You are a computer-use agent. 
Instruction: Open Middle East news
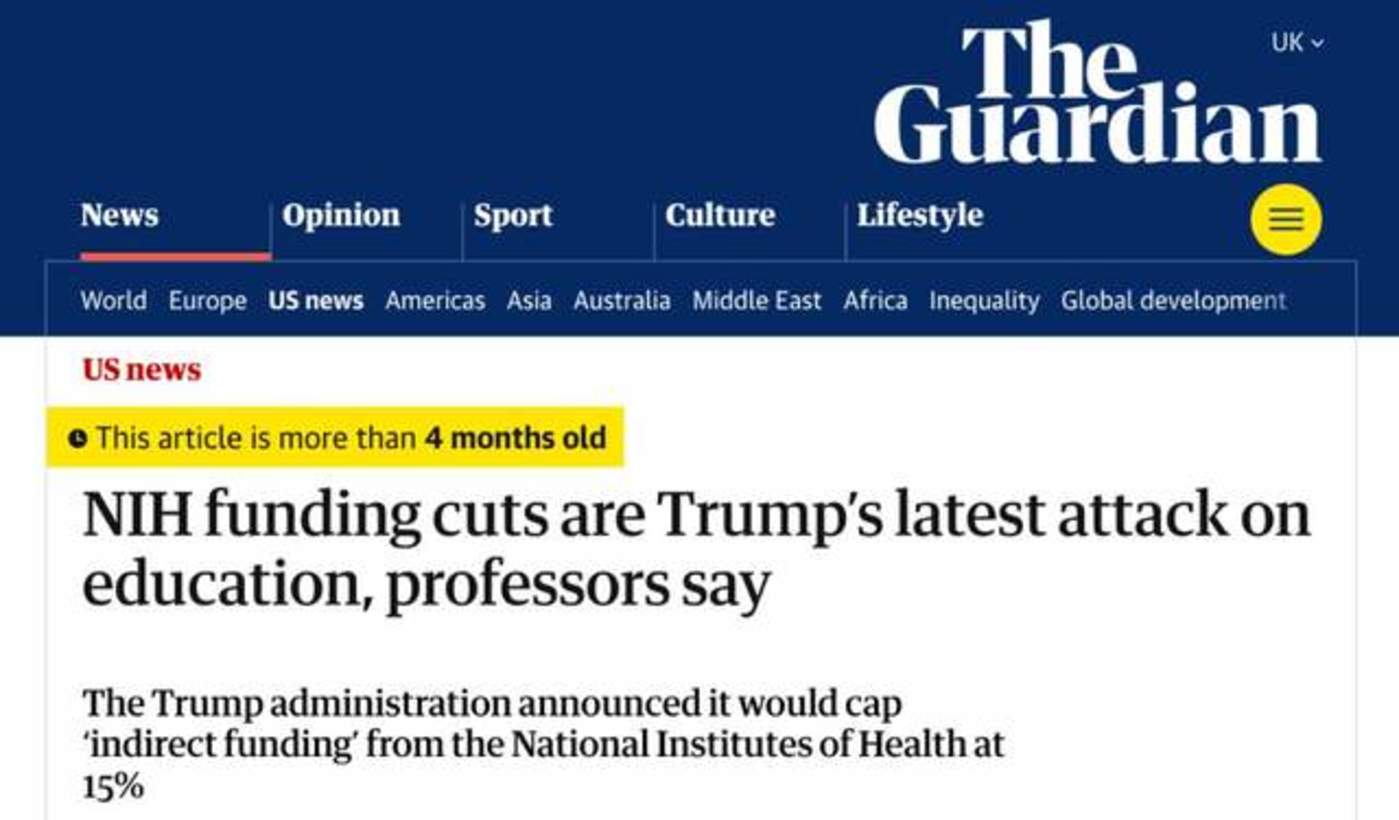(757, 300)
